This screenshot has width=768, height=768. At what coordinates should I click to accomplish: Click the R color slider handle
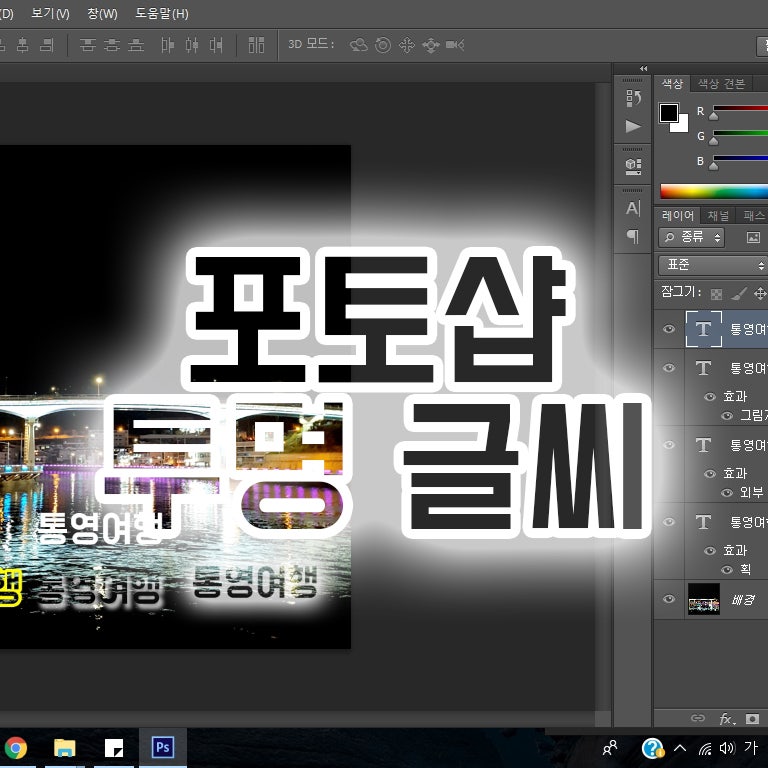click(x=714, y=116)
